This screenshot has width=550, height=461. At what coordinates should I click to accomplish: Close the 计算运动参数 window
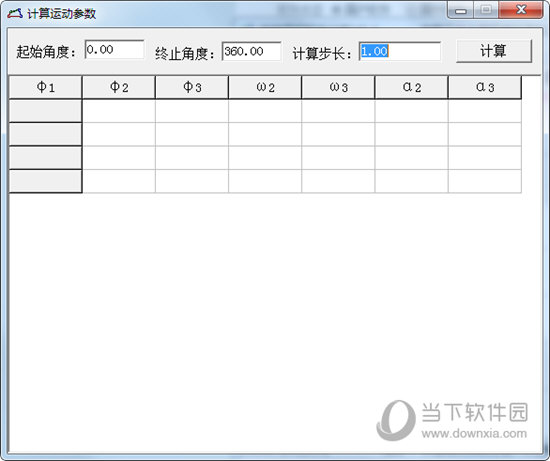[521, 10]
